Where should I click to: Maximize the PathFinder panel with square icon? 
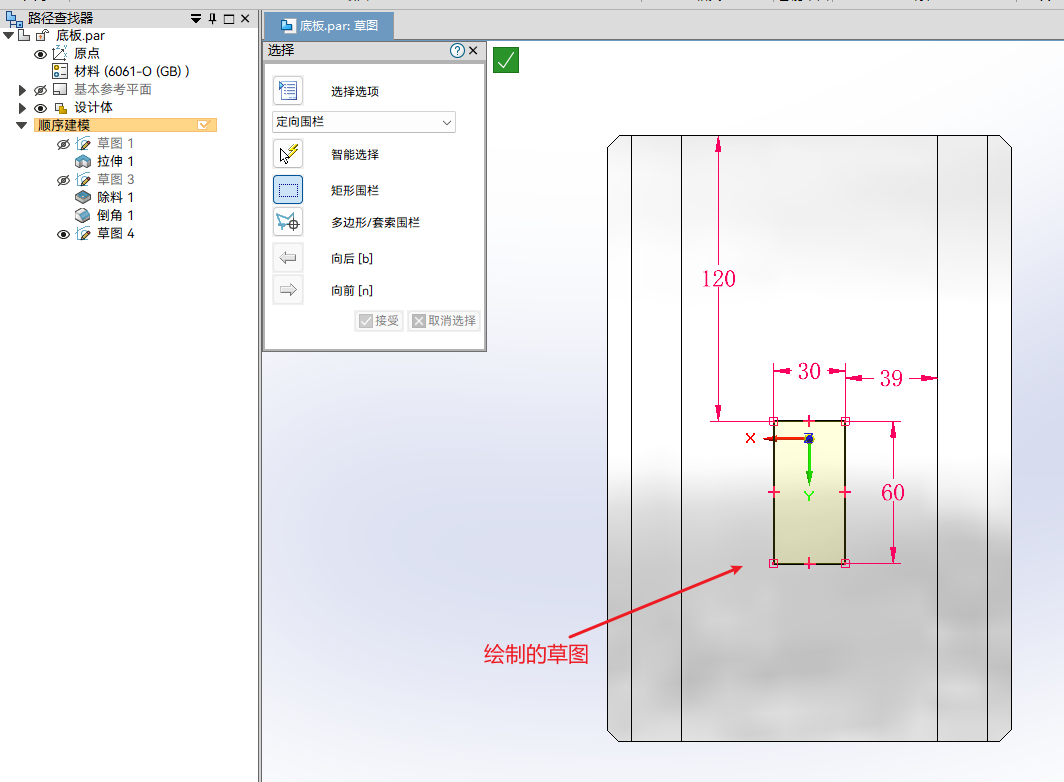(229, 19)
